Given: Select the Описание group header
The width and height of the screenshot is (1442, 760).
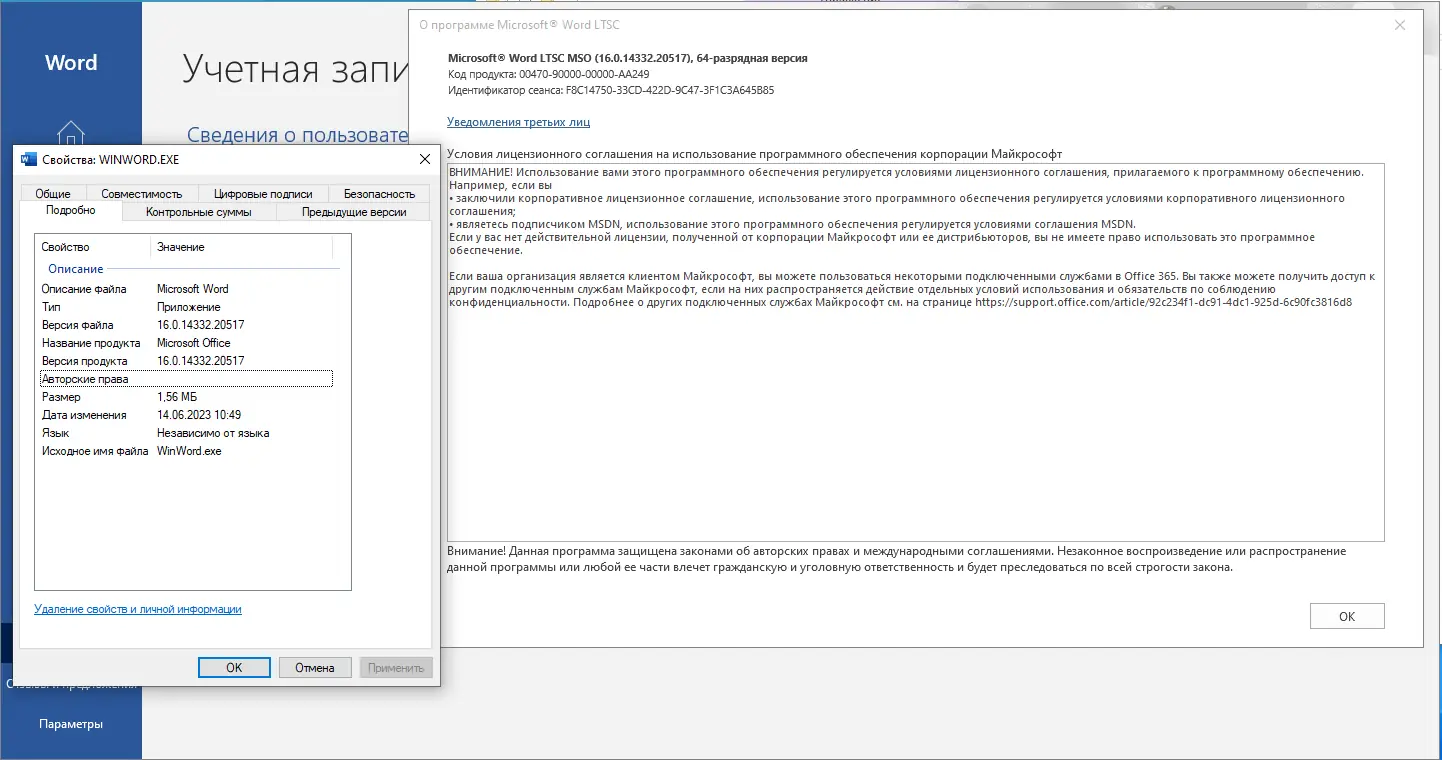Looking at the screenshot, I should [x=76, y=269].
